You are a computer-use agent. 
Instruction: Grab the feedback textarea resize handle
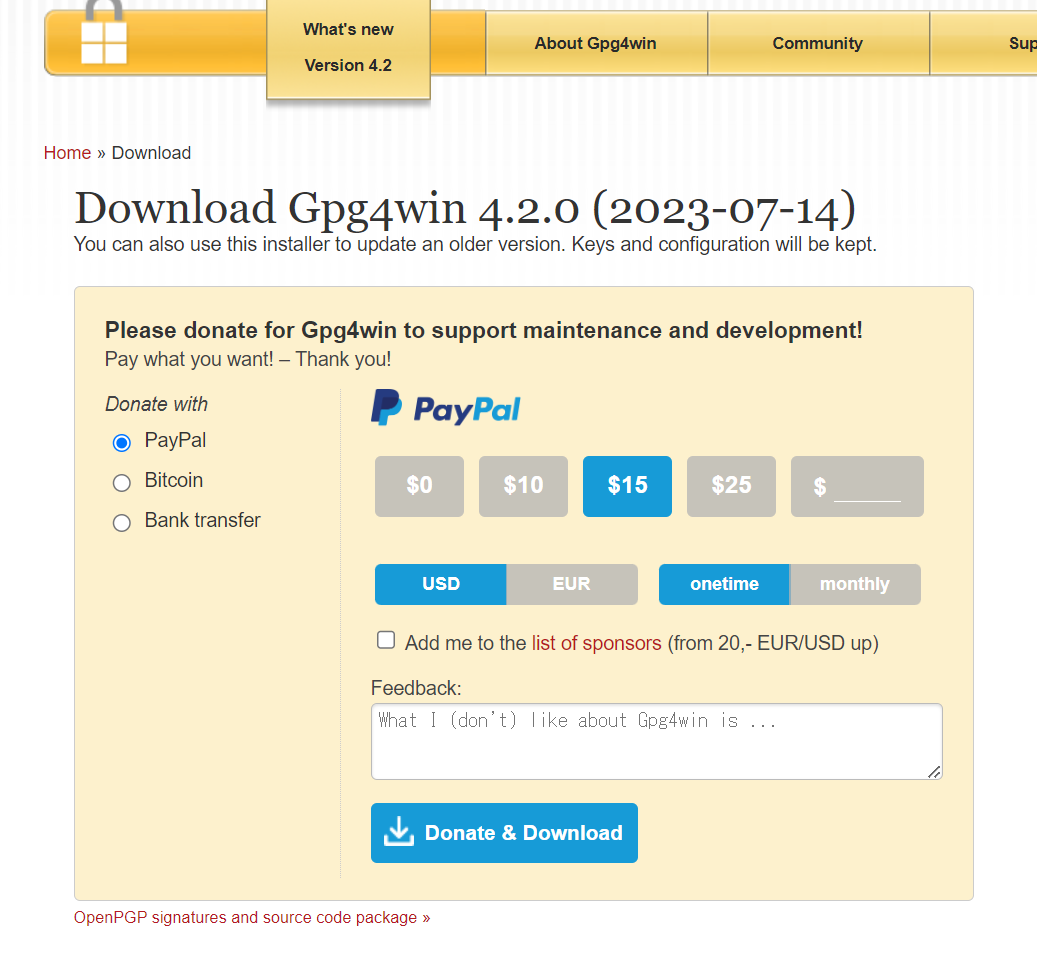934,772
